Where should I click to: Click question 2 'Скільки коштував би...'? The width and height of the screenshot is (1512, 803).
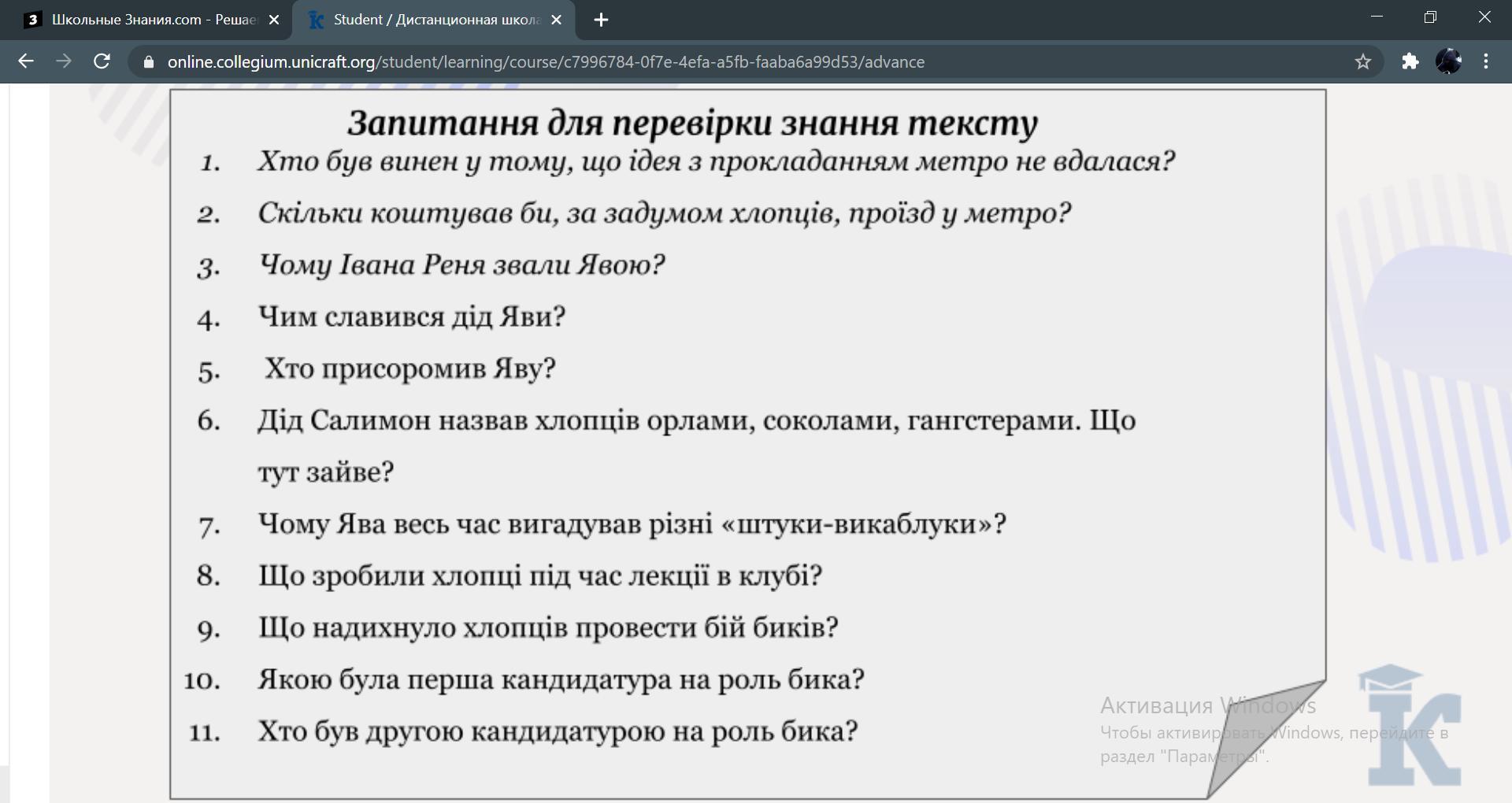pos(665,214)
